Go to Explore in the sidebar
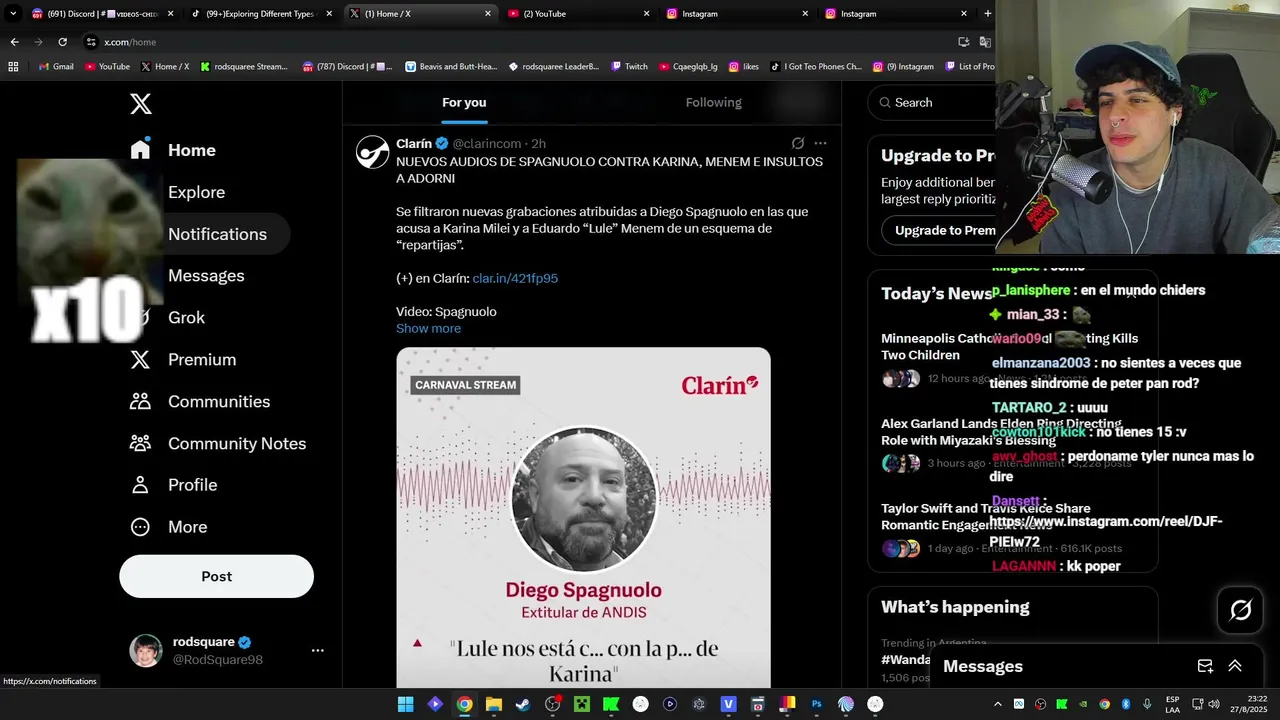The image size is (1280, 720). point(196,192)
